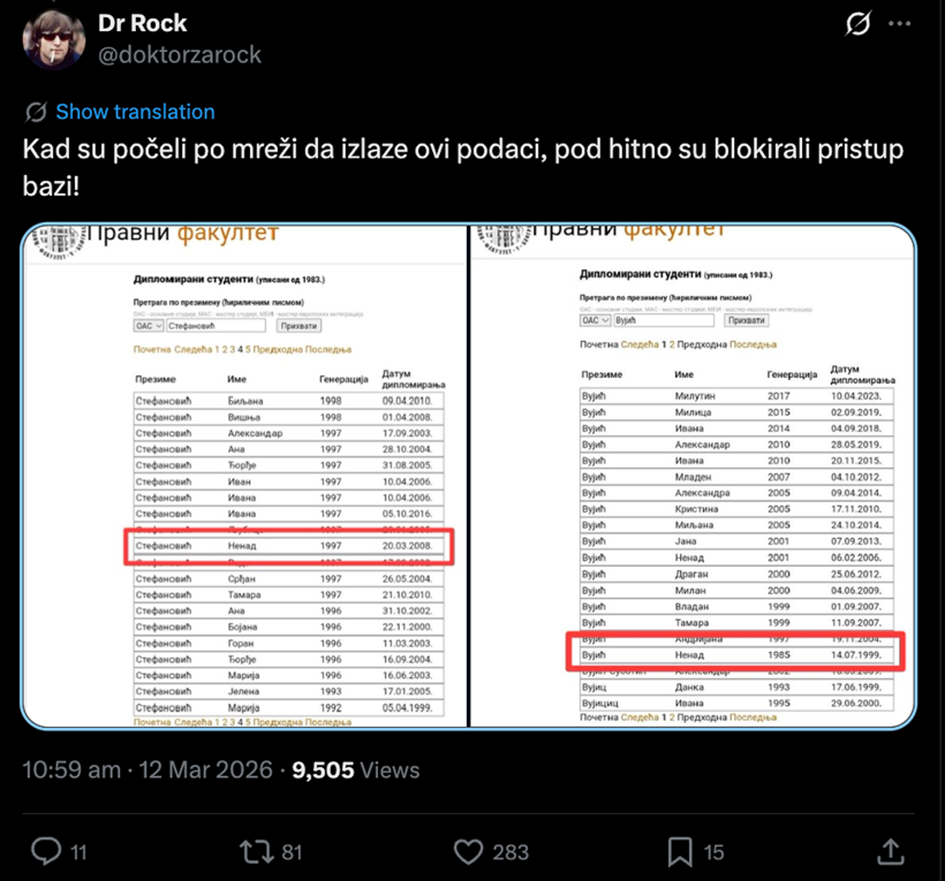Bookmark this post
This screenshot has height=881, width=945.
click(680, 851)
